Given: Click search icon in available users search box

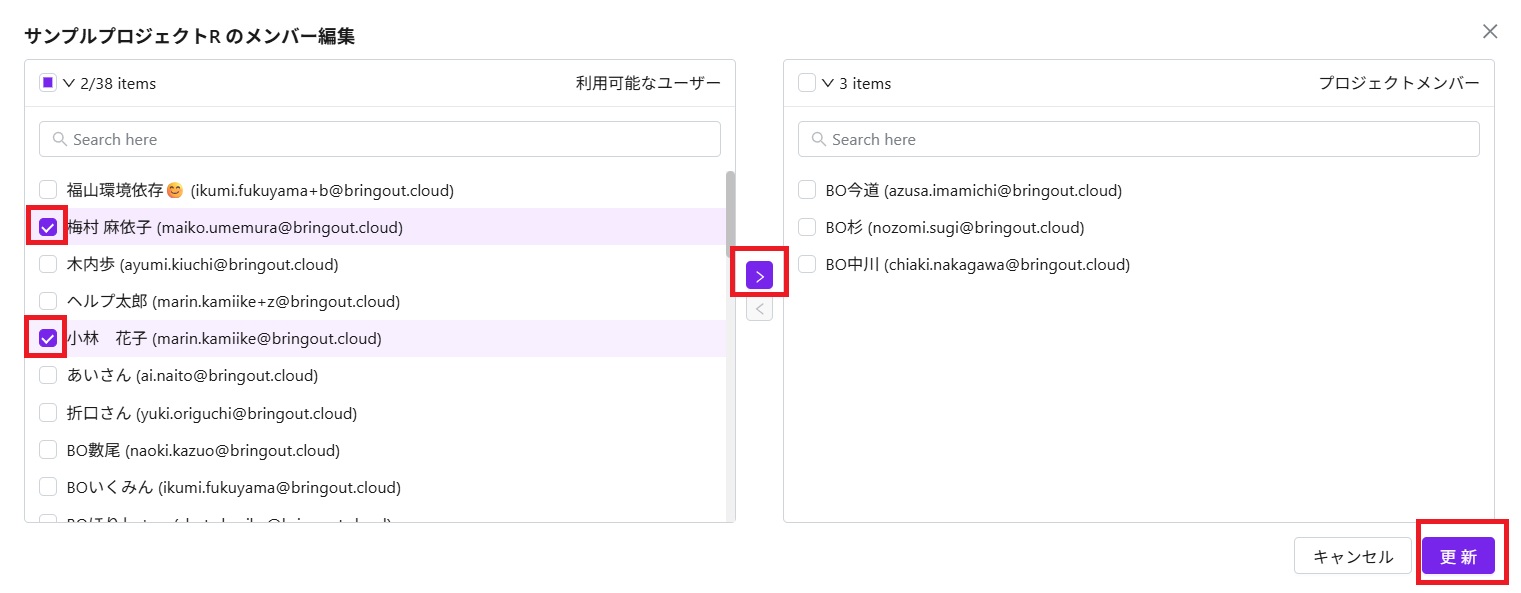Looking at the screenshot, I should tap(60, 139).
